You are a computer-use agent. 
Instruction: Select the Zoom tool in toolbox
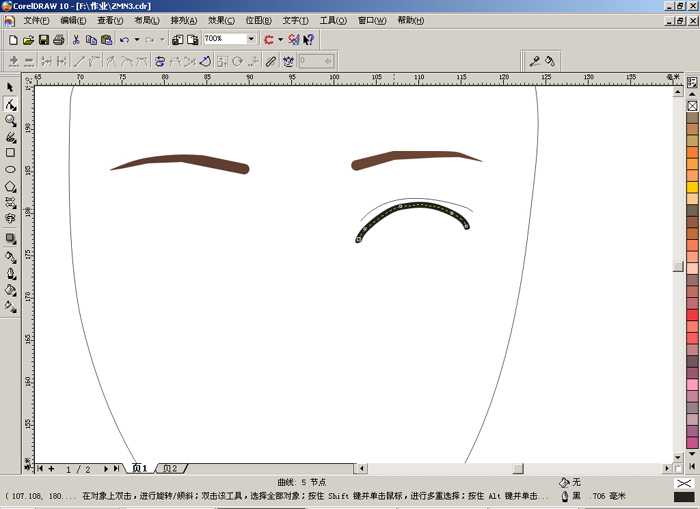(x=10, y=120)
